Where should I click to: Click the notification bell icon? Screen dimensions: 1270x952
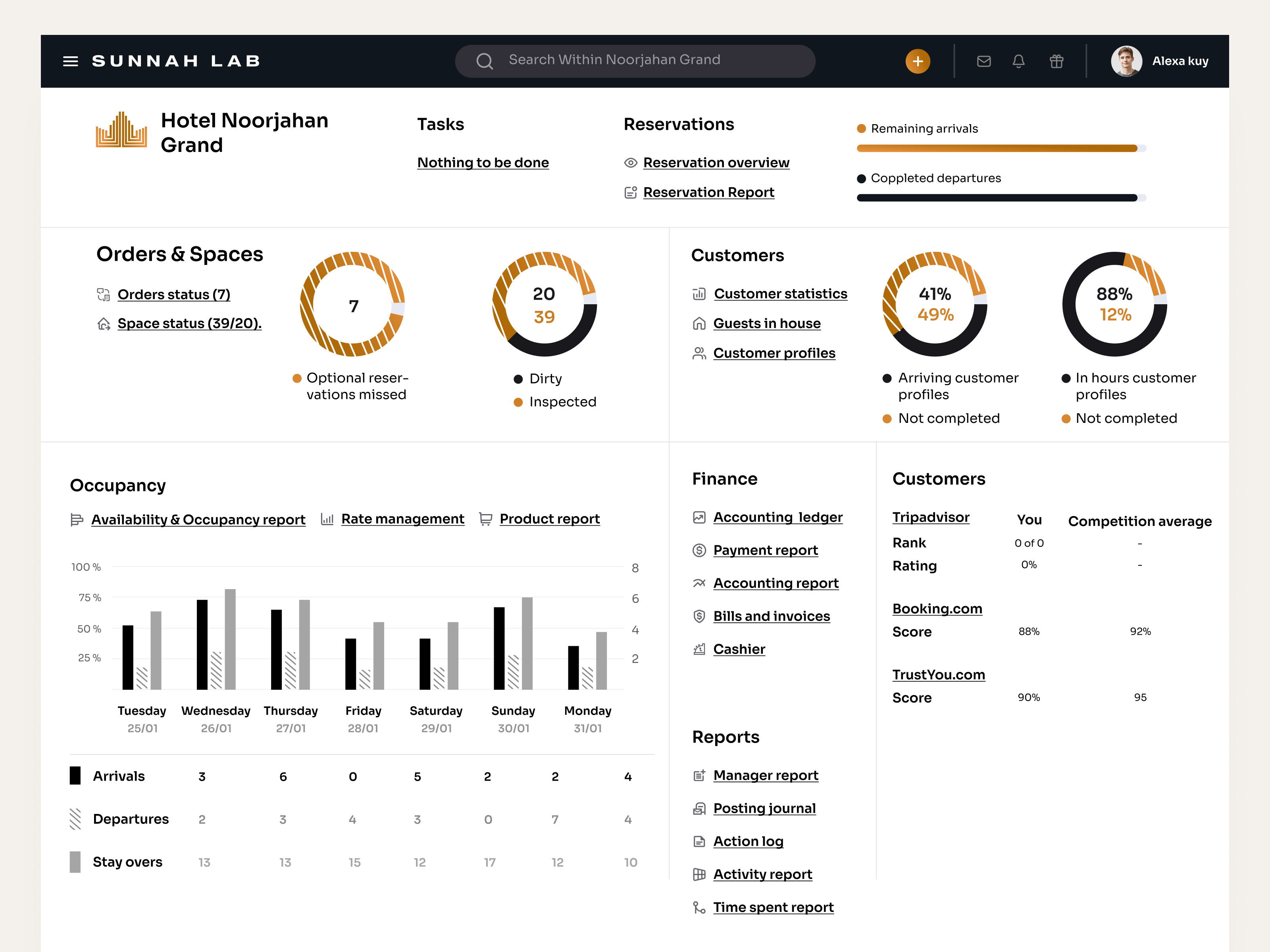[1018, 61]
